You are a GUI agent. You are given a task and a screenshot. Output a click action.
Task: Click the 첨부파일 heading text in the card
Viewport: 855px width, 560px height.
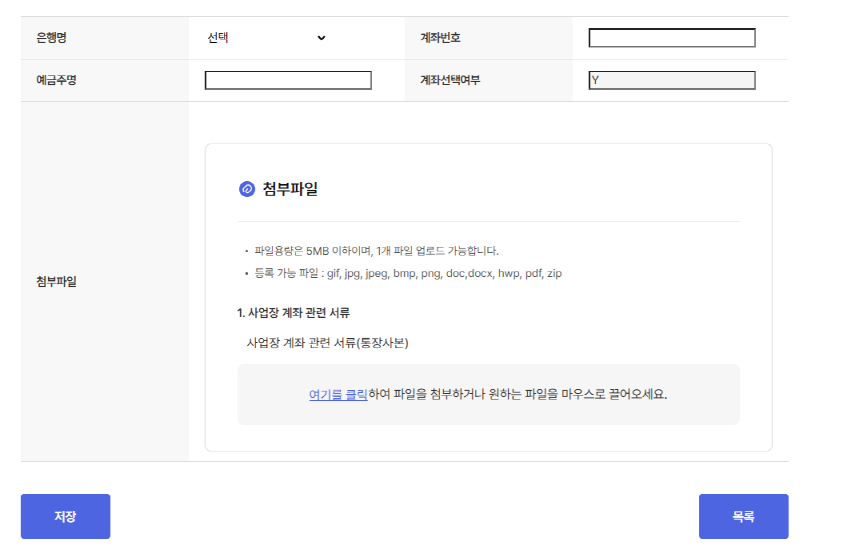pyautogui.click(x=290, y=189)
